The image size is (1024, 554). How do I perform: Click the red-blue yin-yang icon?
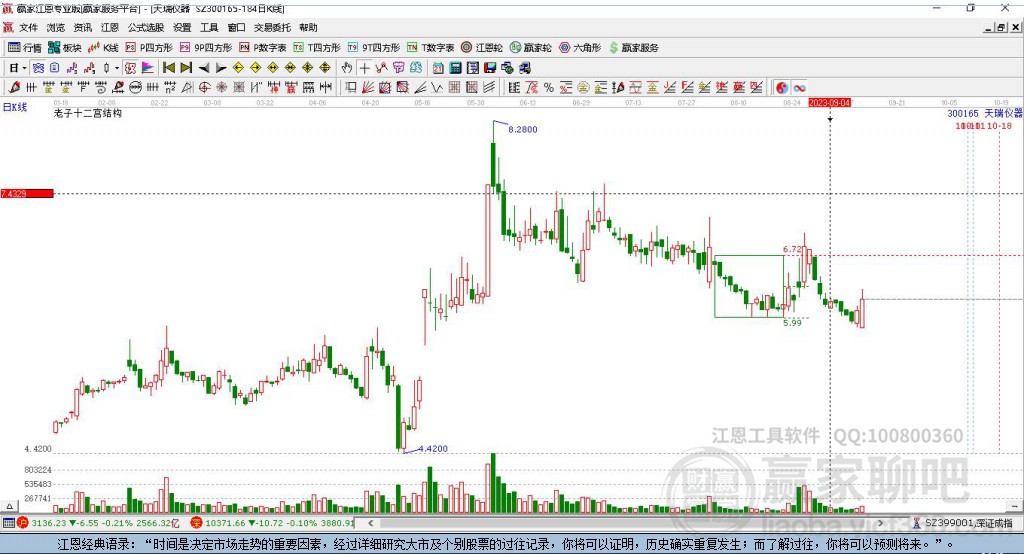click(782, 88)
